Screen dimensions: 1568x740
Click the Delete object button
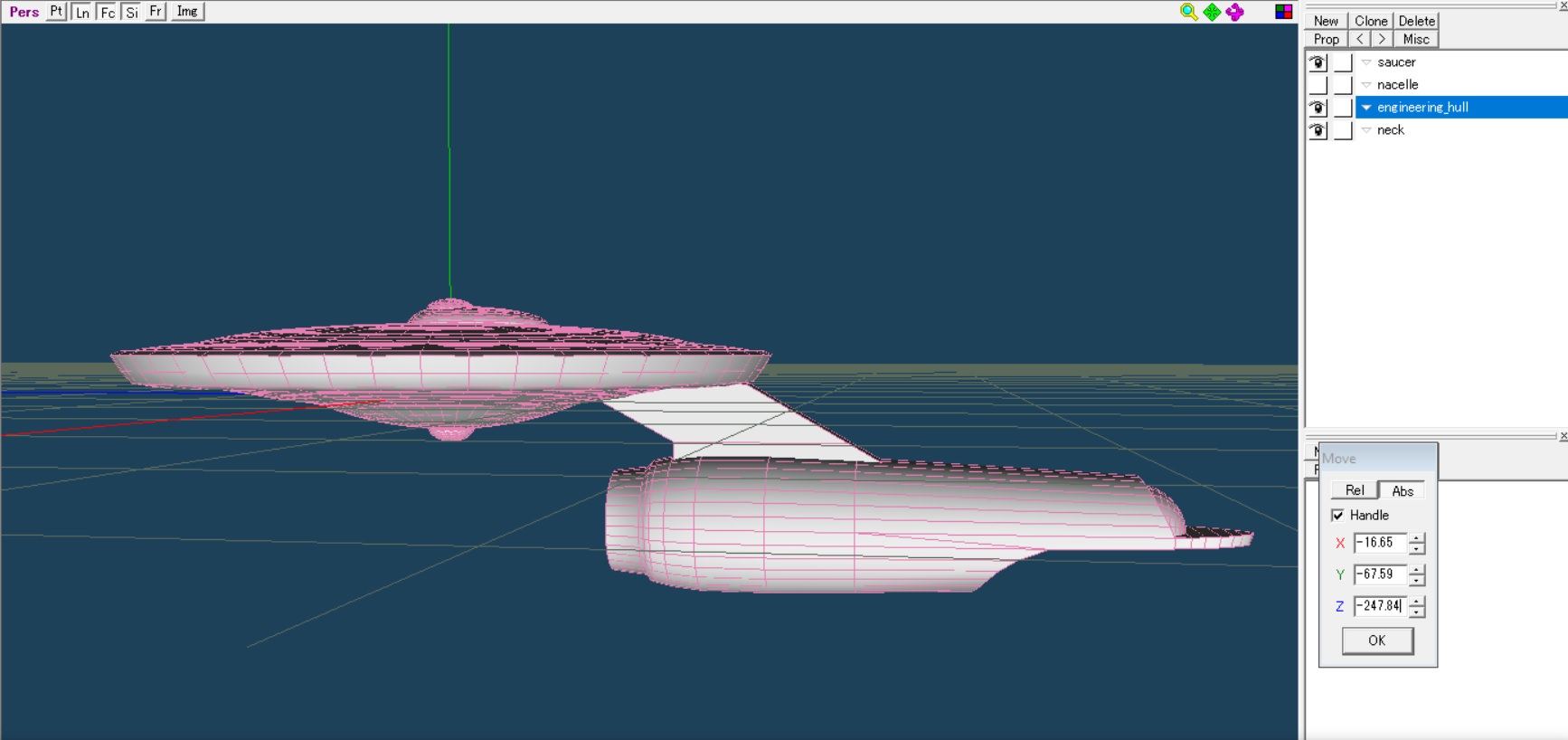click(1416, 21)
